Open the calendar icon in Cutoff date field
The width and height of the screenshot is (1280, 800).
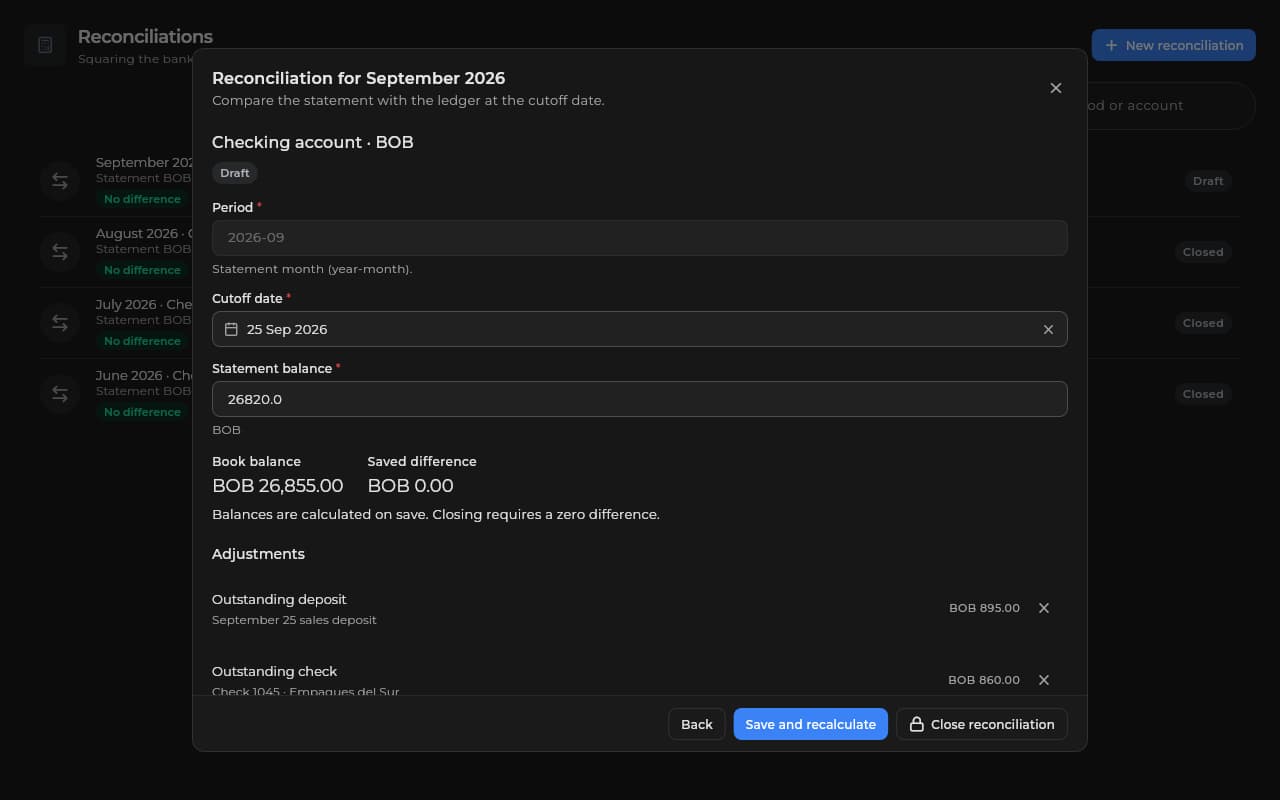(231, 329)
